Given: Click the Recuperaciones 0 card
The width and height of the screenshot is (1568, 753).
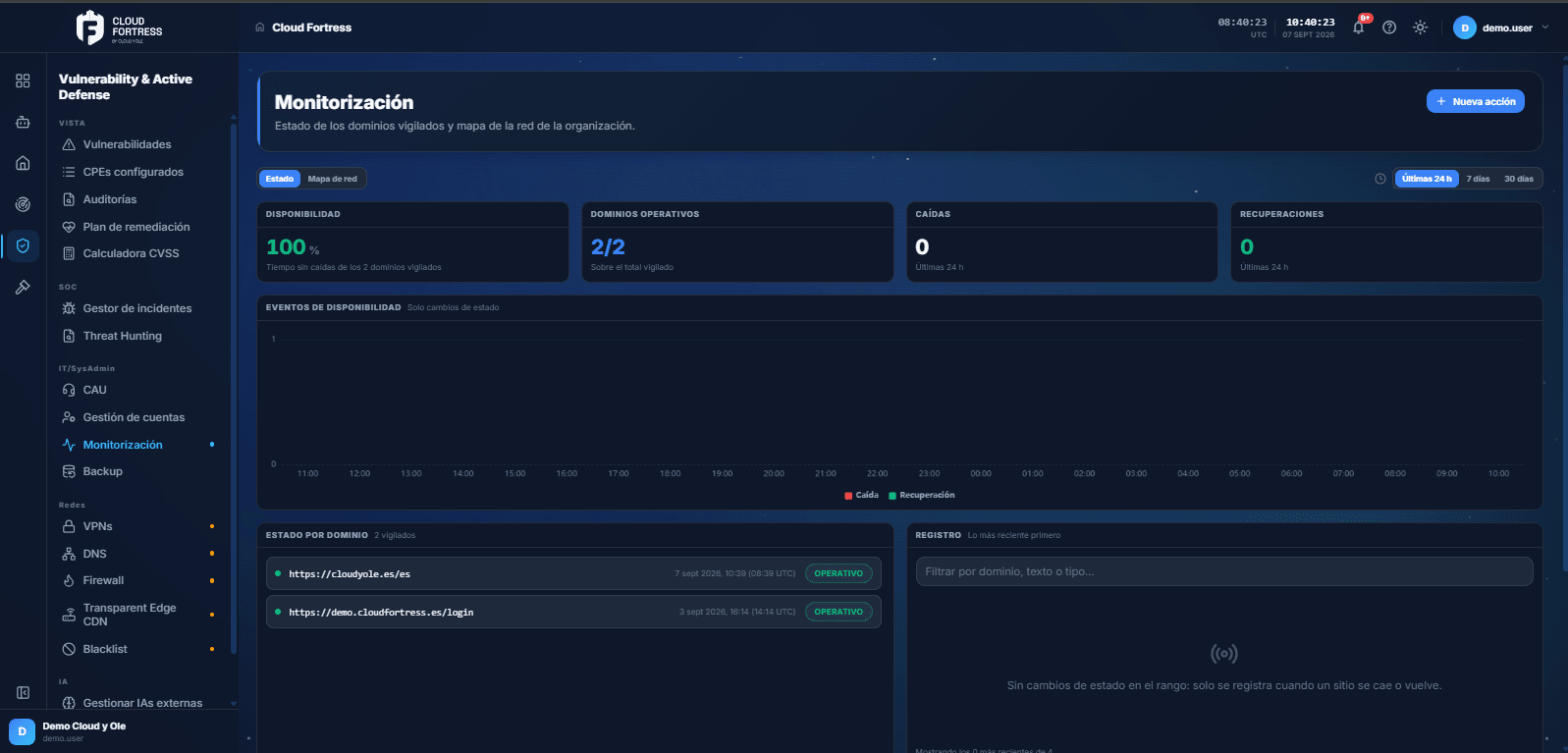Looking at the screenshot, I should point(1386,242).
